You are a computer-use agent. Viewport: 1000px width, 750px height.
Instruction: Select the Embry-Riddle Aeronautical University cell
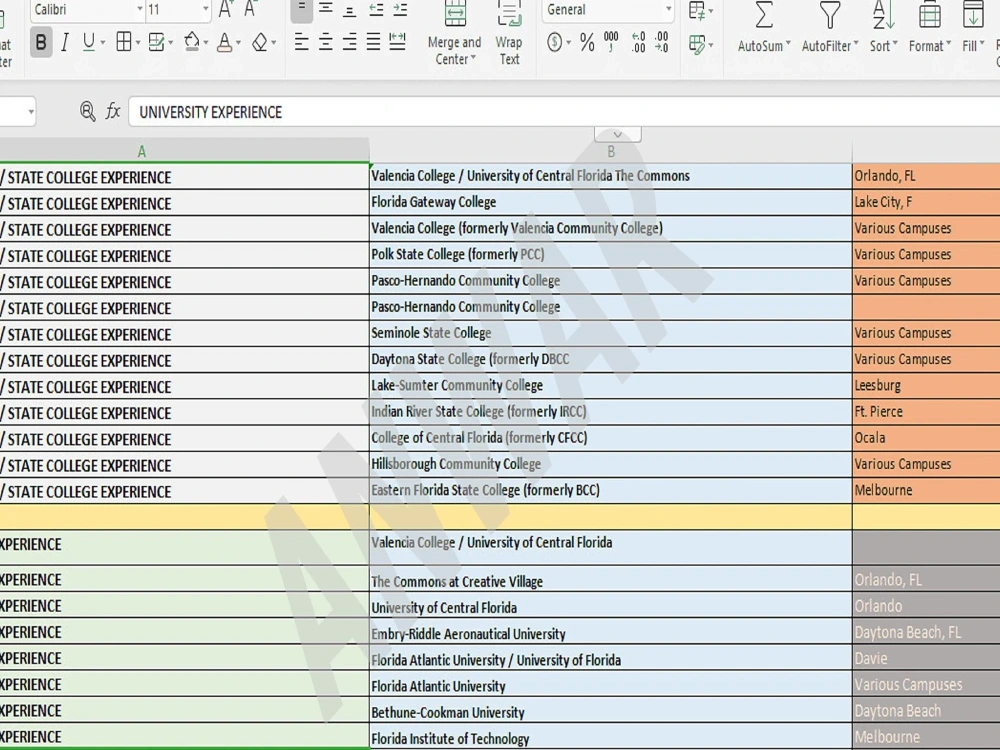pyautogui.click(x=611, y=631)
